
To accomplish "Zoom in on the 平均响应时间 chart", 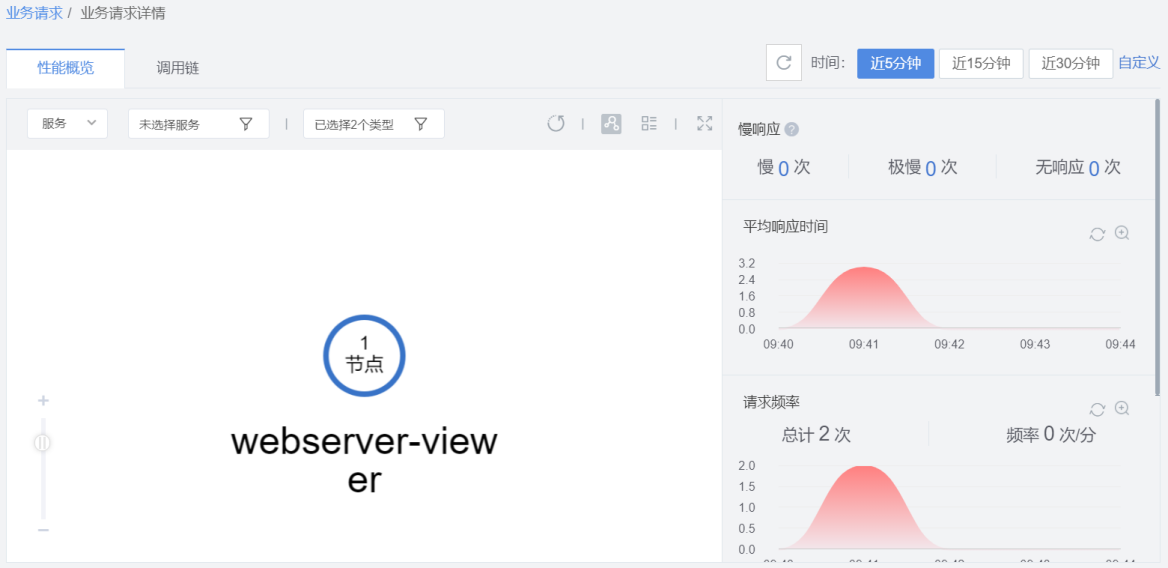I will [1122, 233].
